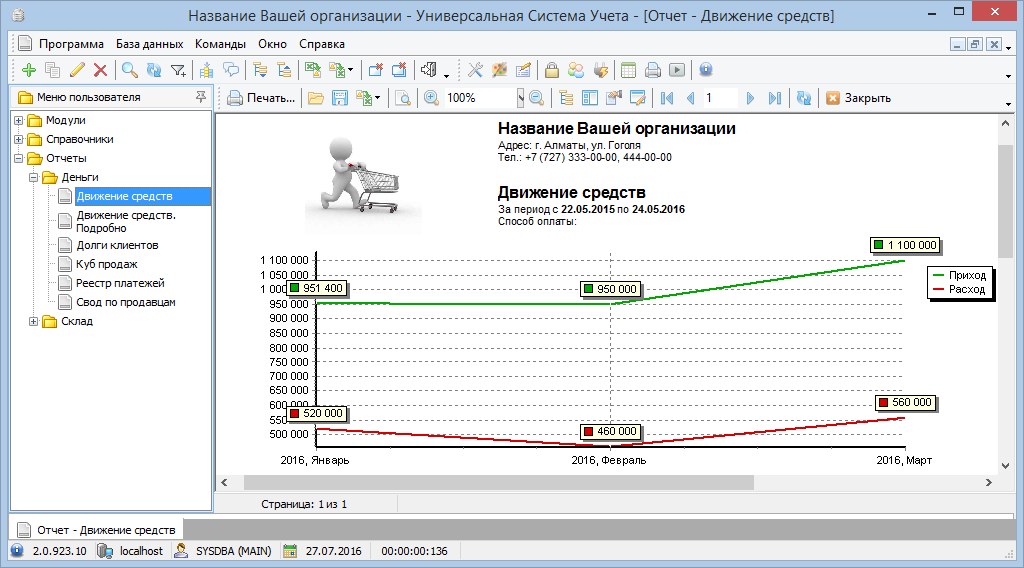Expand the Модули tree node
Image resolution: width=1024 pixels, height=568 pixels.
(19, 121)
